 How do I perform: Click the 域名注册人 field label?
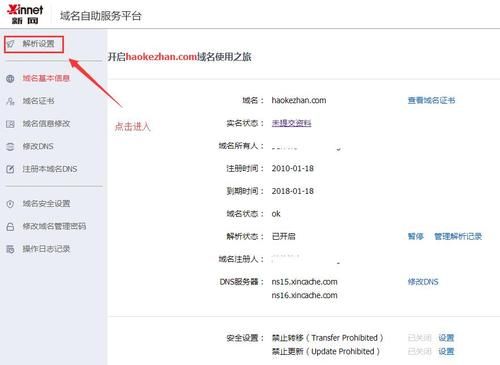click(241, 259)
